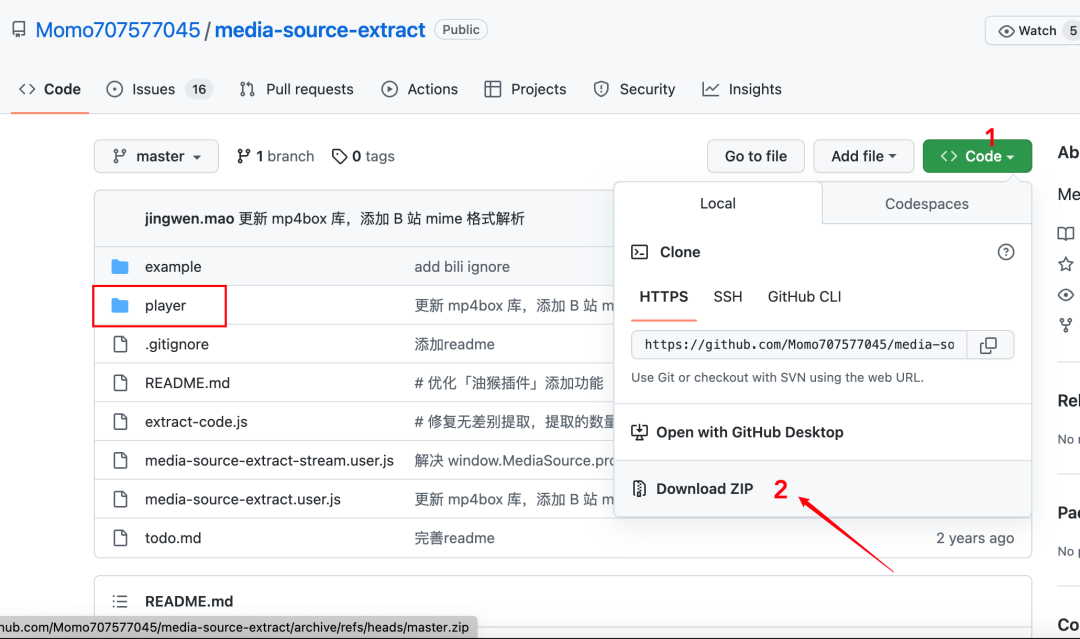This screenshot has width=1080, height=639.
Task: Expand the master branch dropdown
Action: point(156,156)
